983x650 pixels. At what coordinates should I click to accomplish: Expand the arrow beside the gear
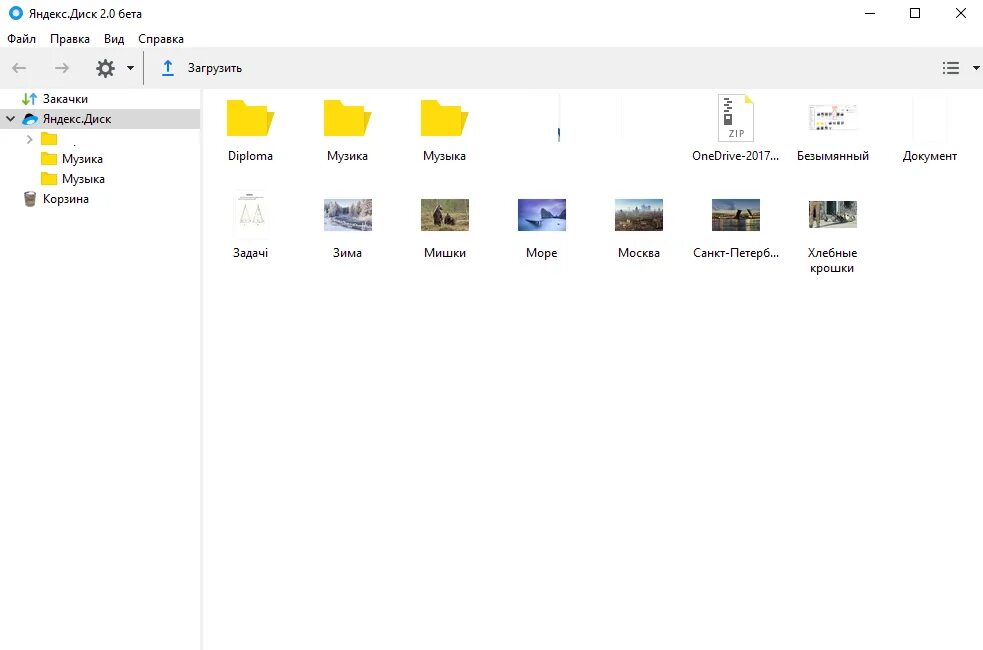point(130,68)
